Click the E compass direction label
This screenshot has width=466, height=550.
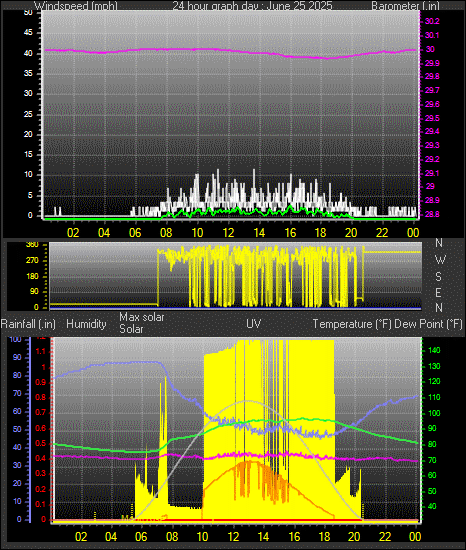438,293
